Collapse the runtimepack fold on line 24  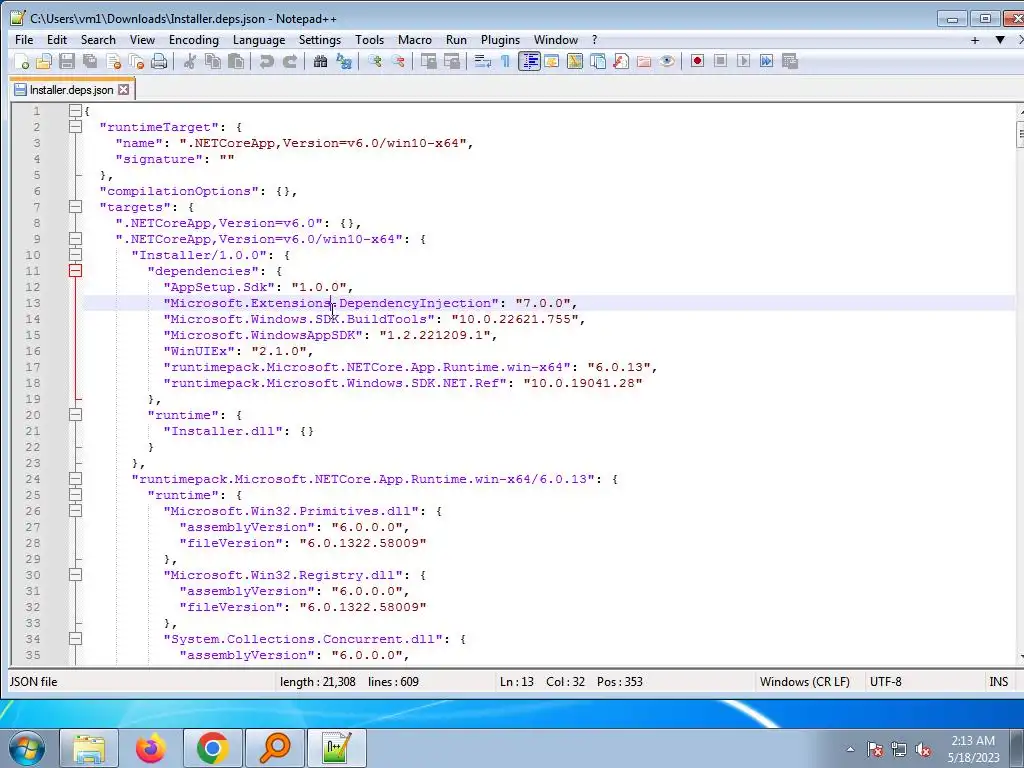[75, 479]
